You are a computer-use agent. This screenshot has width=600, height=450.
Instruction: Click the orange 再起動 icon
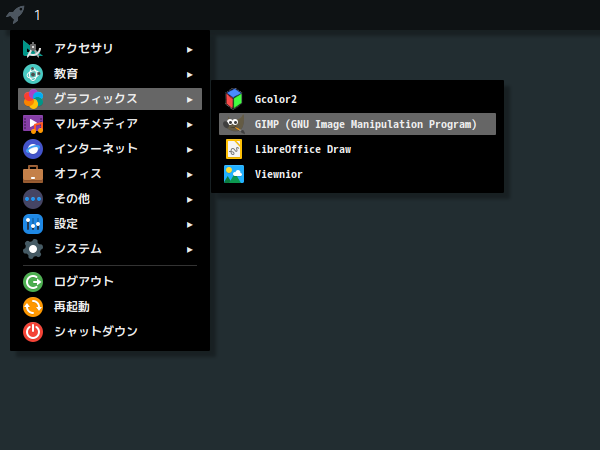pyautogui.click(x=33, y=307)
